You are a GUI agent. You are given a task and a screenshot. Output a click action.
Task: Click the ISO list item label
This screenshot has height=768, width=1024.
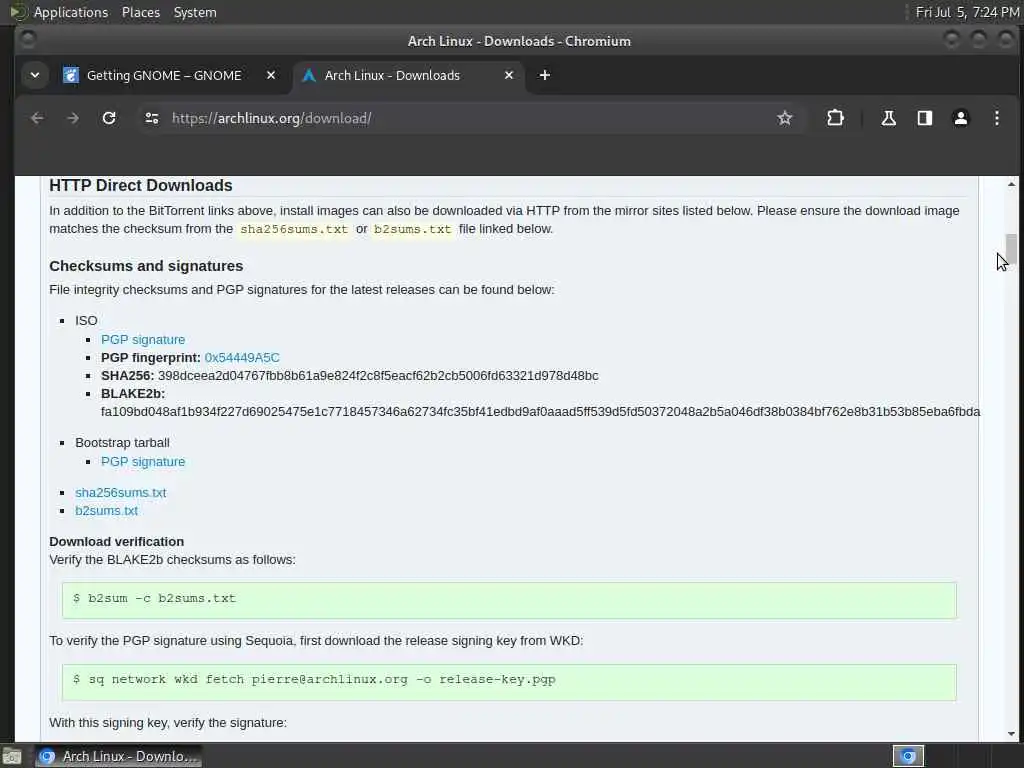(86, 321)
